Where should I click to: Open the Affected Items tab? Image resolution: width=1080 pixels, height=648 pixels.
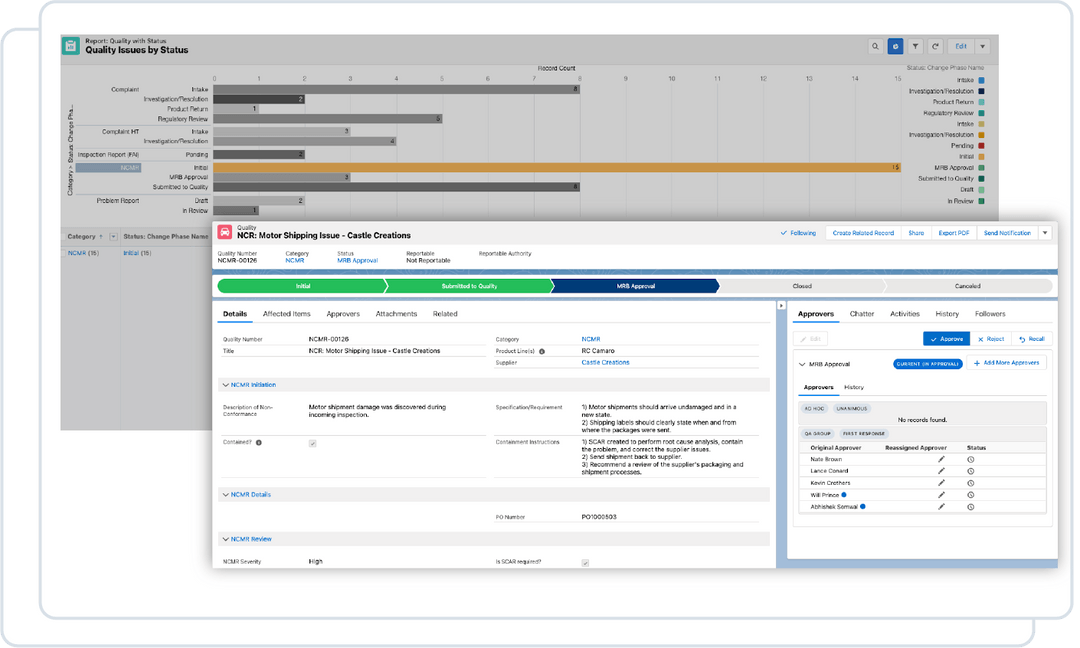285,313
